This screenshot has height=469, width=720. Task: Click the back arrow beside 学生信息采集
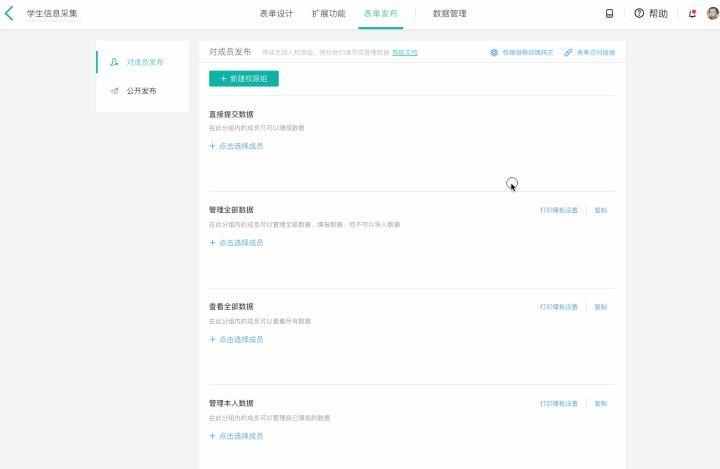point(10,13)
